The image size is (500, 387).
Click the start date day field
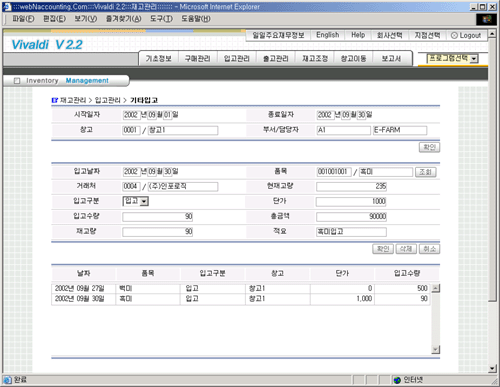point(167,115)
